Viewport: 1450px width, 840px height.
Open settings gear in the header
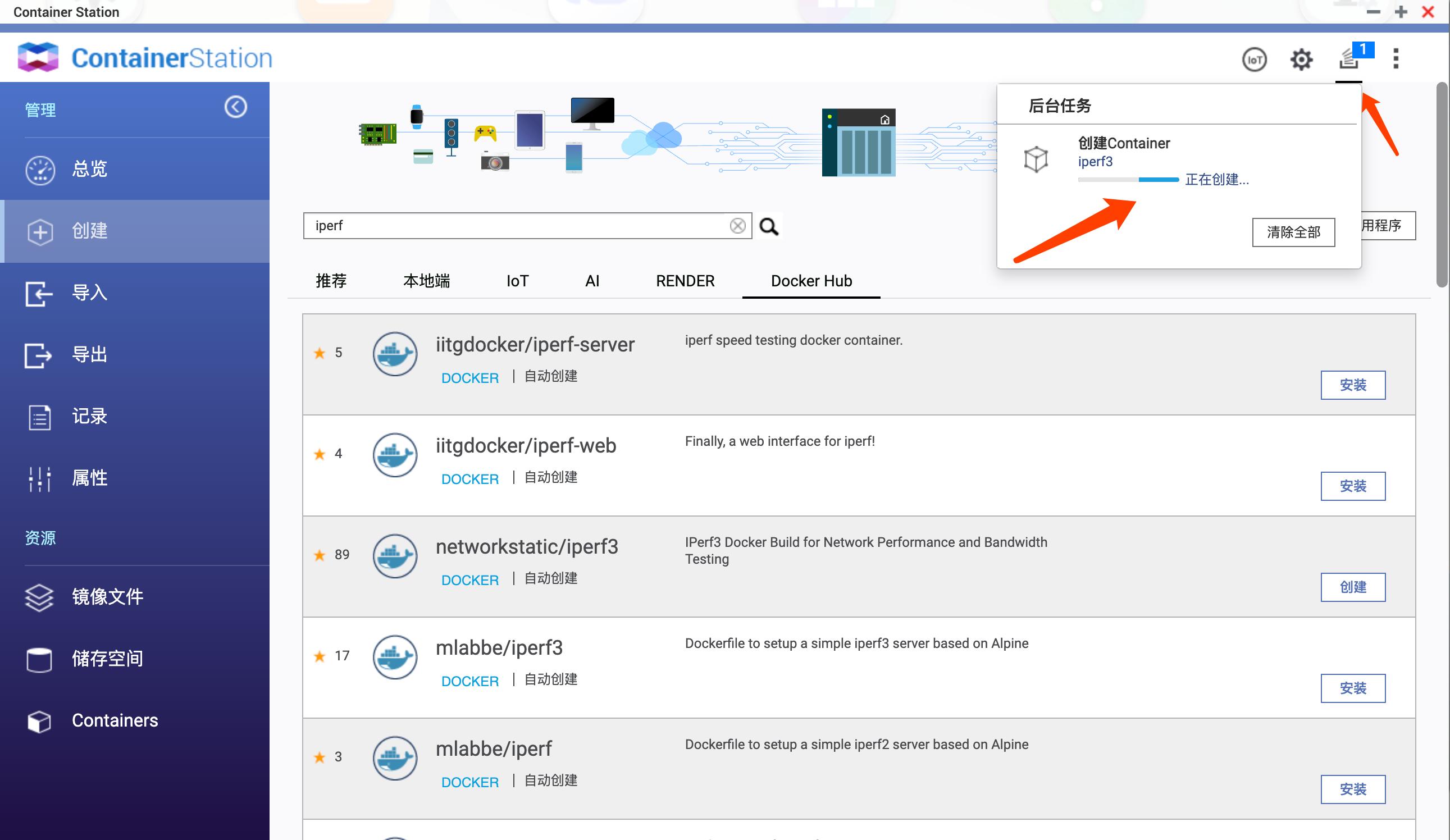1301,60
